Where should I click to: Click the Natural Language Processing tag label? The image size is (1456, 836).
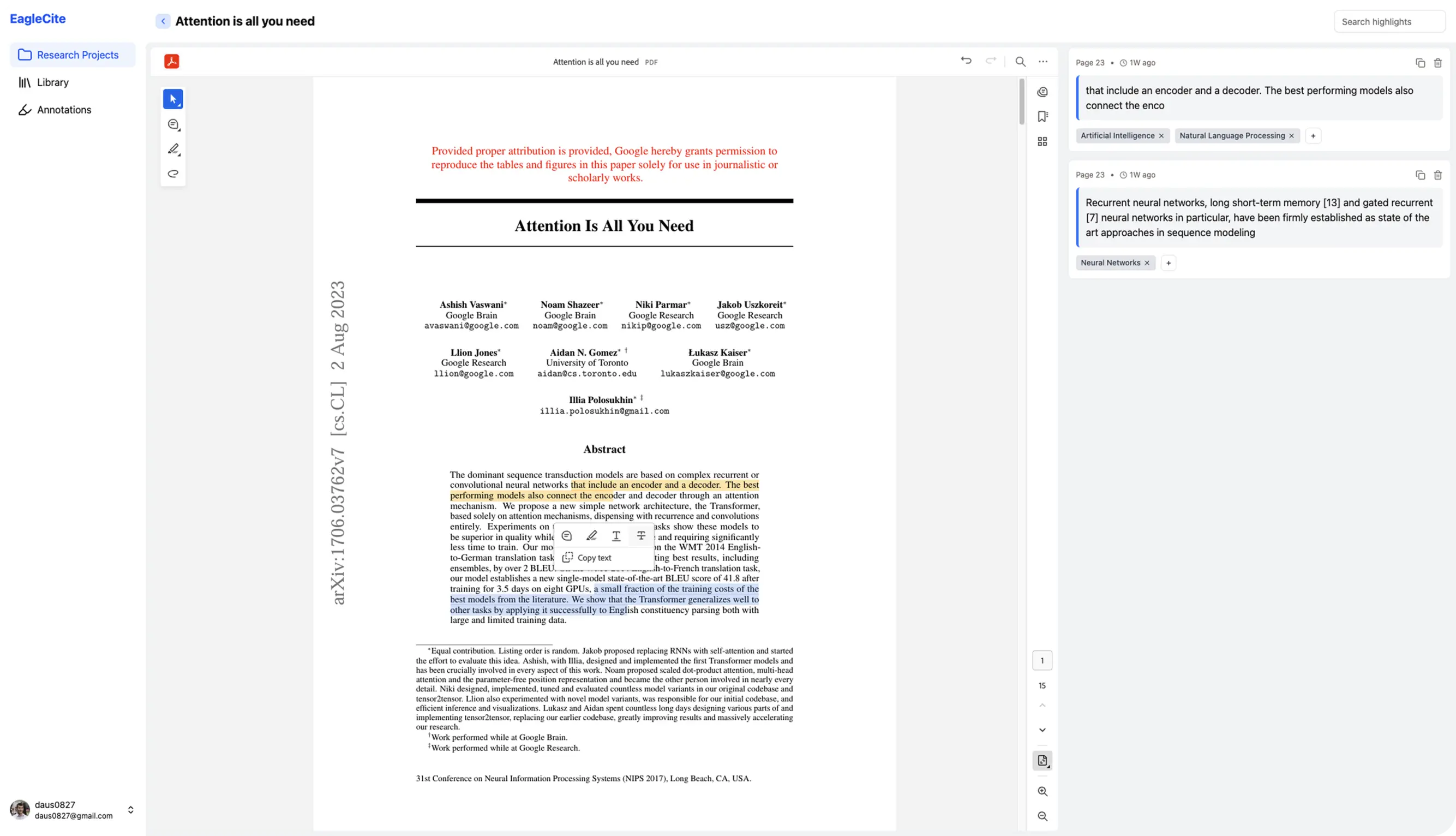coord(1232,136)
